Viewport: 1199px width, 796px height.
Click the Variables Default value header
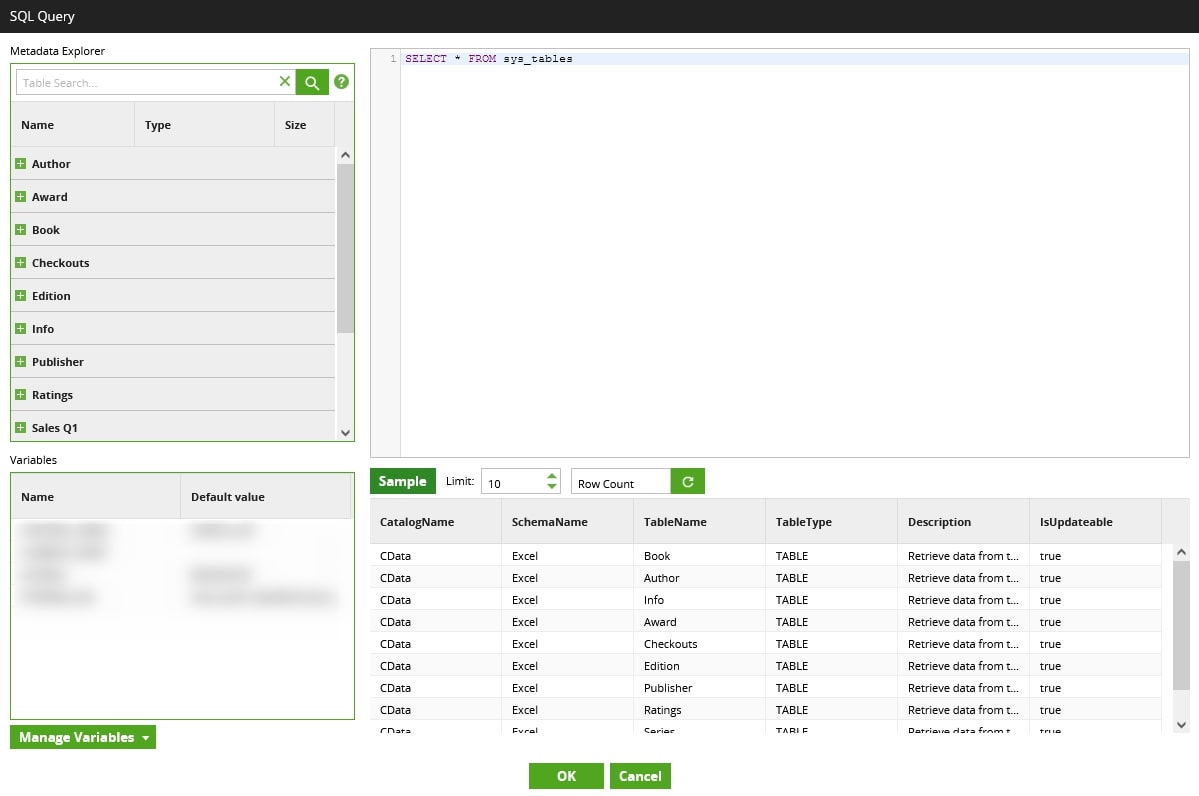click(265, 496)
